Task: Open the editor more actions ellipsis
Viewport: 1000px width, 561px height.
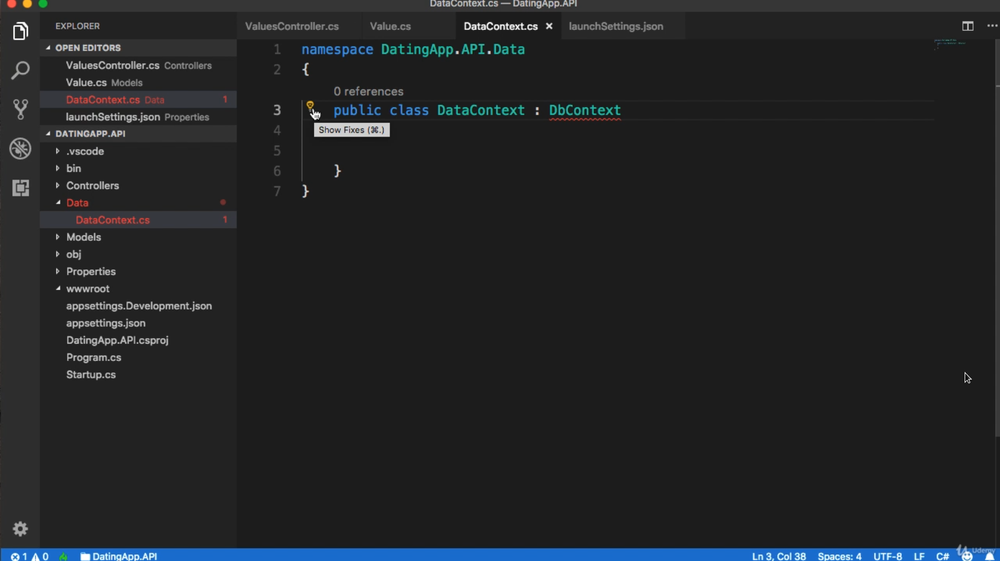Action: pos(992,26)
